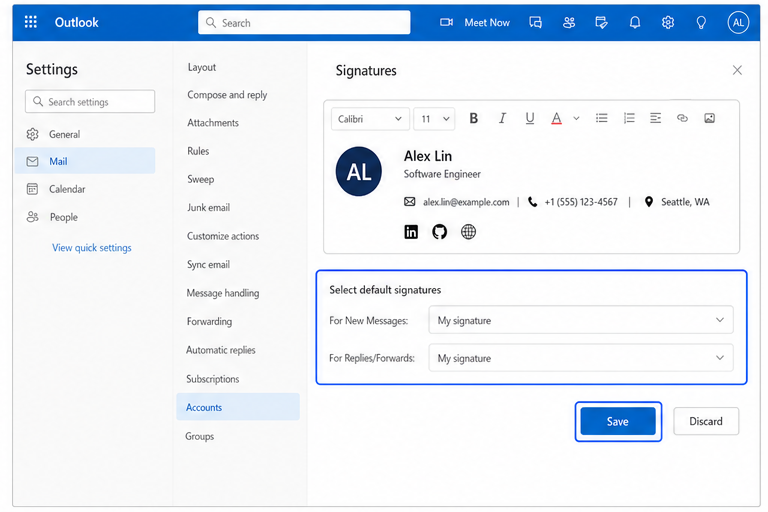Click the GitHub icon in signature
The width and height of the screenshot is (768, 512).
click(x=439, y=232)
